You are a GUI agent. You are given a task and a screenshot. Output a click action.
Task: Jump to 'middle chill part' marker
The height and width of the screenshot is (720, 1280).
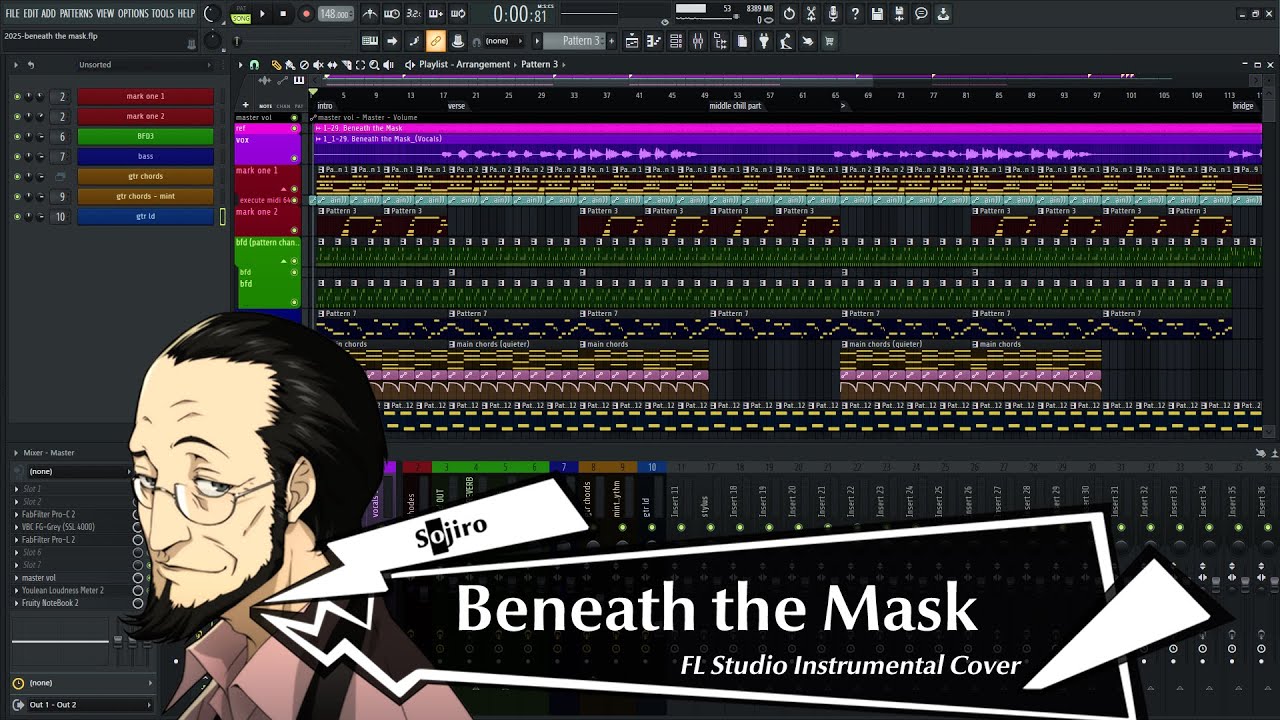coord(735,106)
